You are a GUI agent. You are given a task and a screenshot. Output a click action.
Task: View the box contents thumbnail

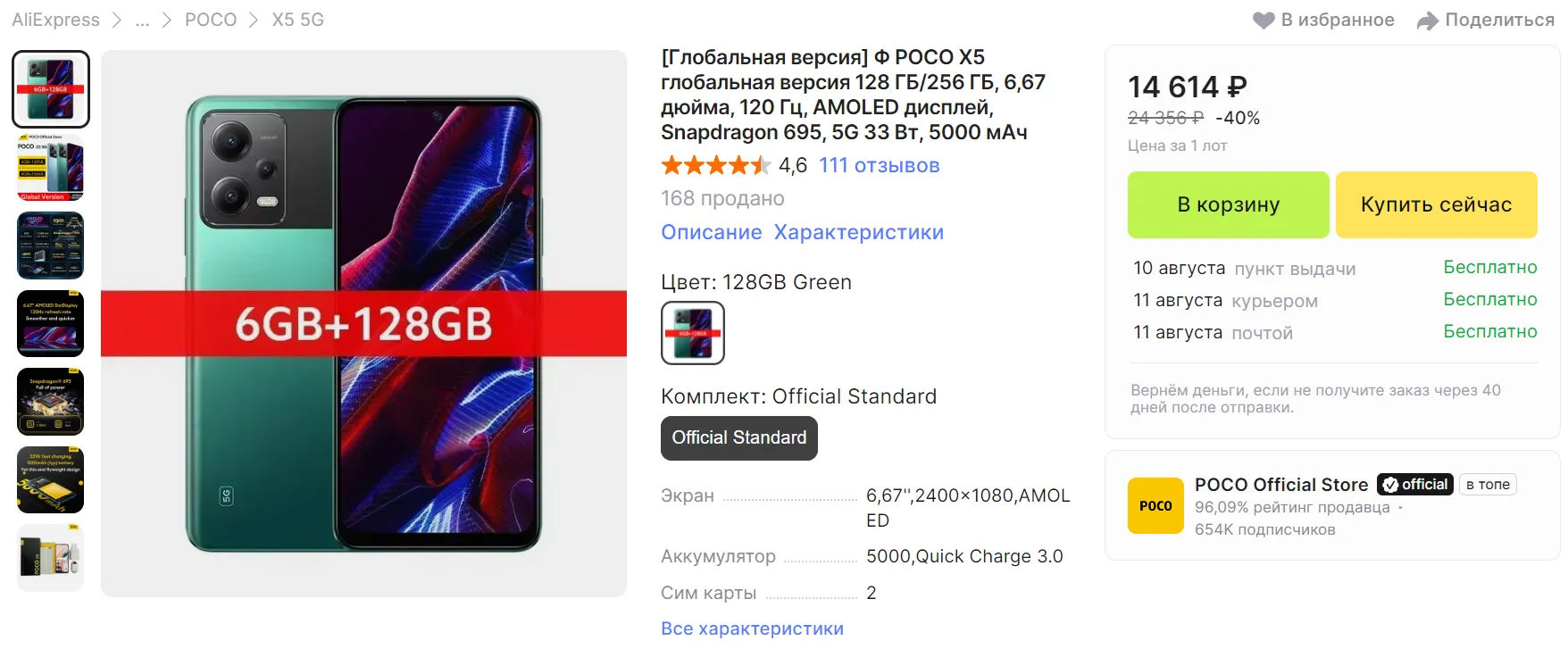click(x=51, y=557)
